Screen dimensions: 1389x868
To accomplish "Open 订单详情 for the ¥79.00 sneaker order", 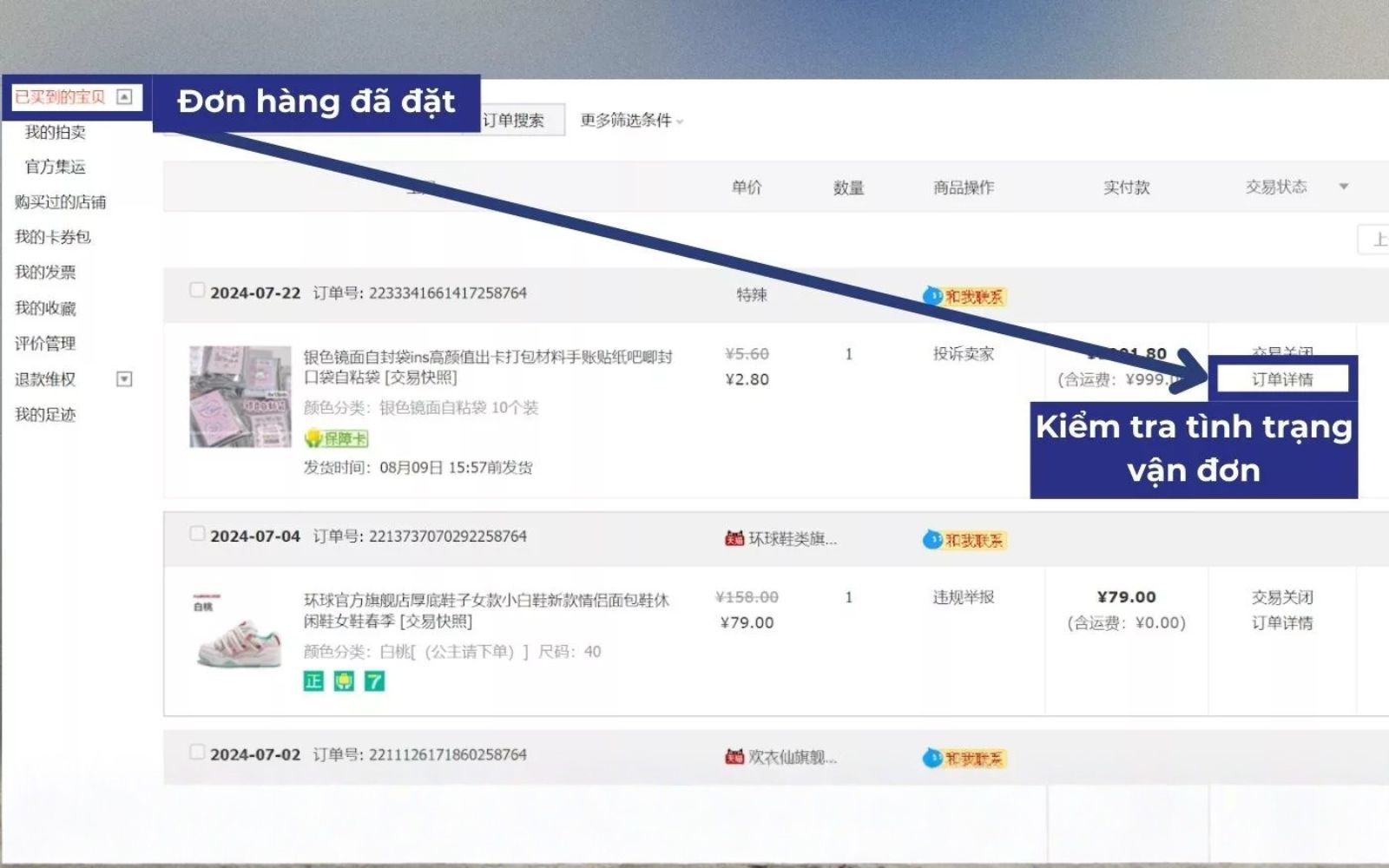I will point(1282,622).
